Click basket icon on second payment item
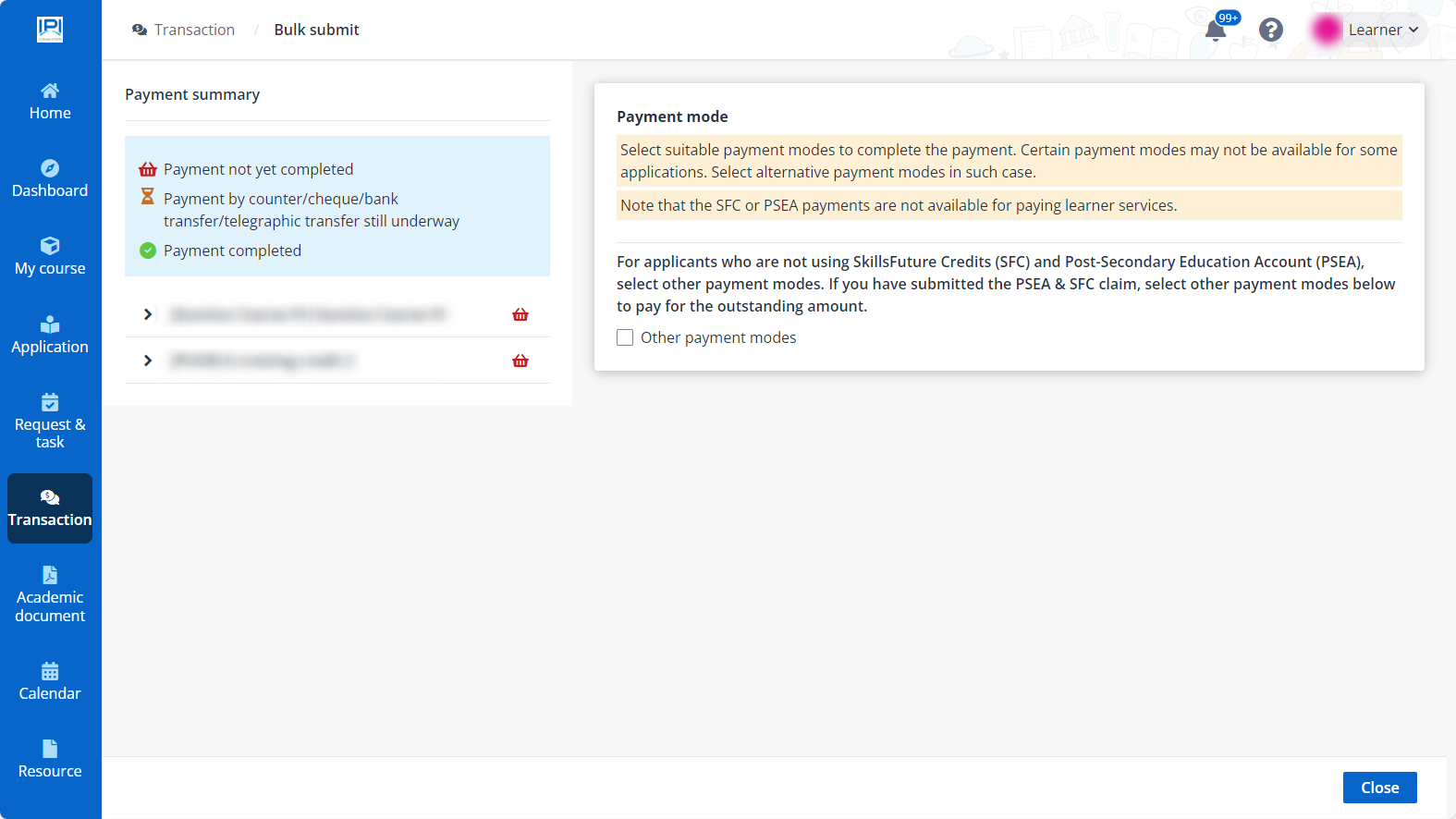 point(520,361)
